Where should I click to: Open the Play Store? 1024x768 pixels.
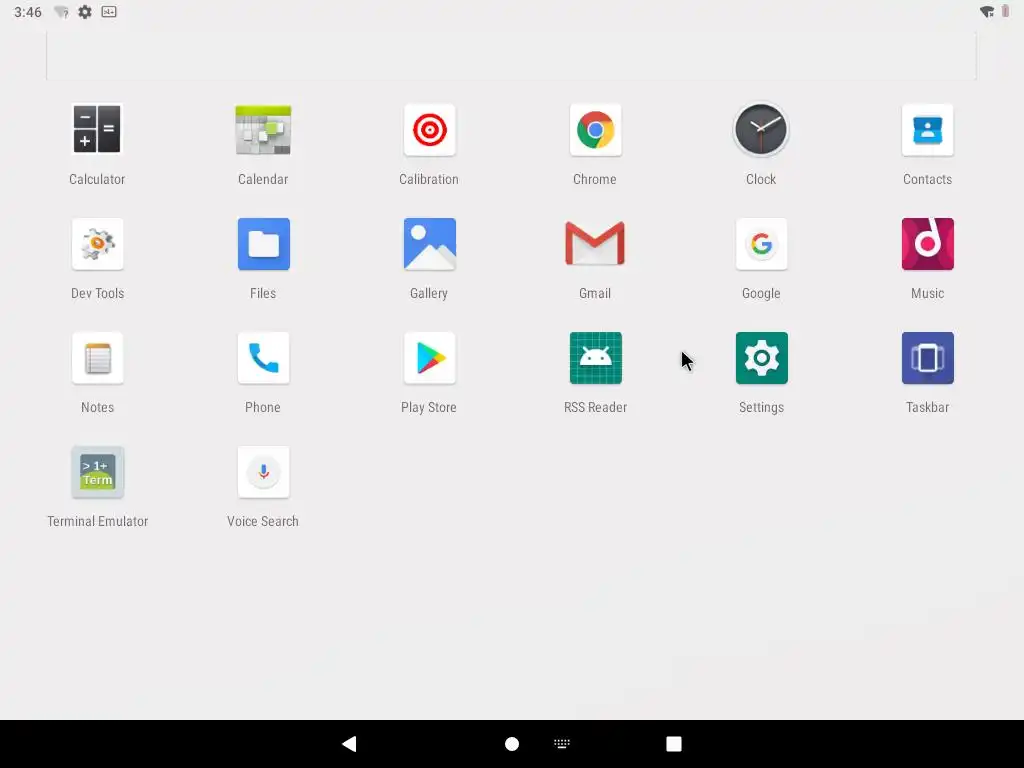tap(429, 358)
